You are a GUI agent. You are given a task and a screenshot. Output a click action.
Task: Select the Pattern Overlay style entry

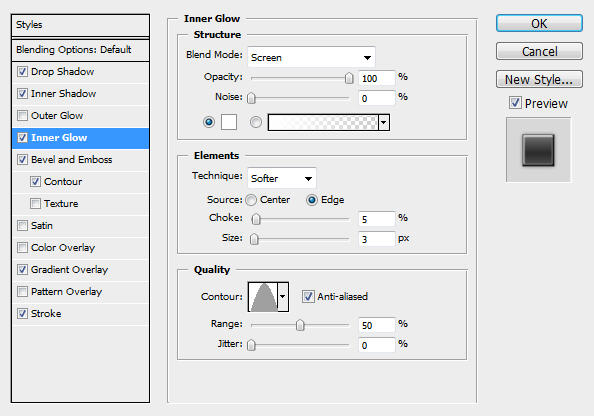pyautogui.click(x=67, y=291)
